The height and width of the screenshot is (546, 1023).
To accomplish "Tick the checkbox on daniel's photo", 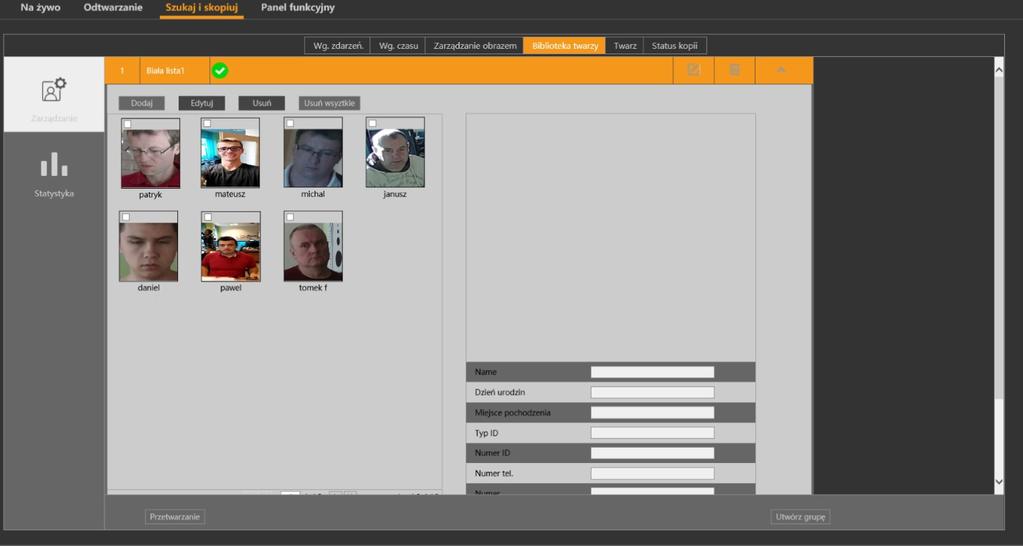I will click(125, 217).
